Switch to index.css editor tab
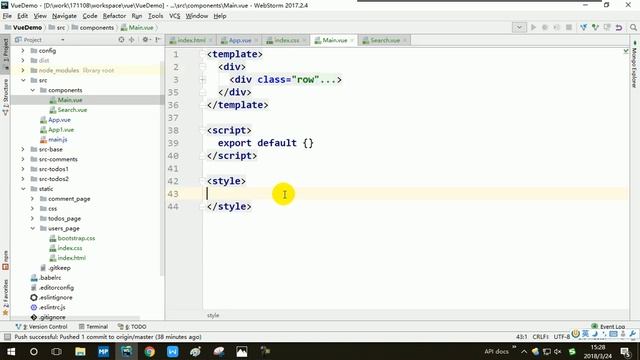640x360 pixels. coord(286,40)
